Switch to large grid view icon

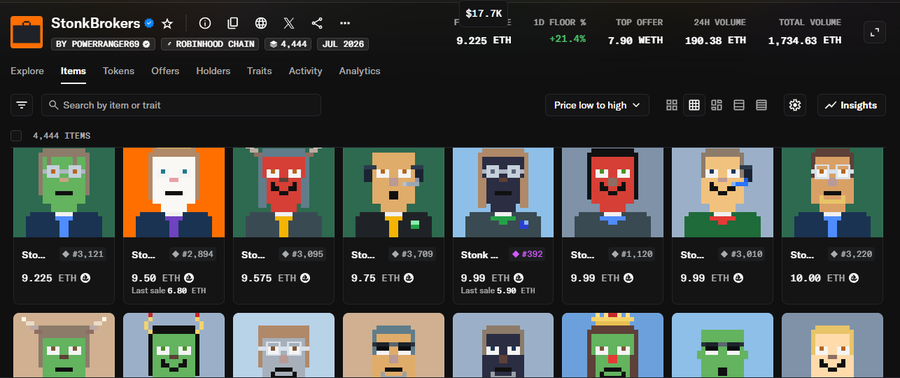pyautogui.click(x=672, y=105)
